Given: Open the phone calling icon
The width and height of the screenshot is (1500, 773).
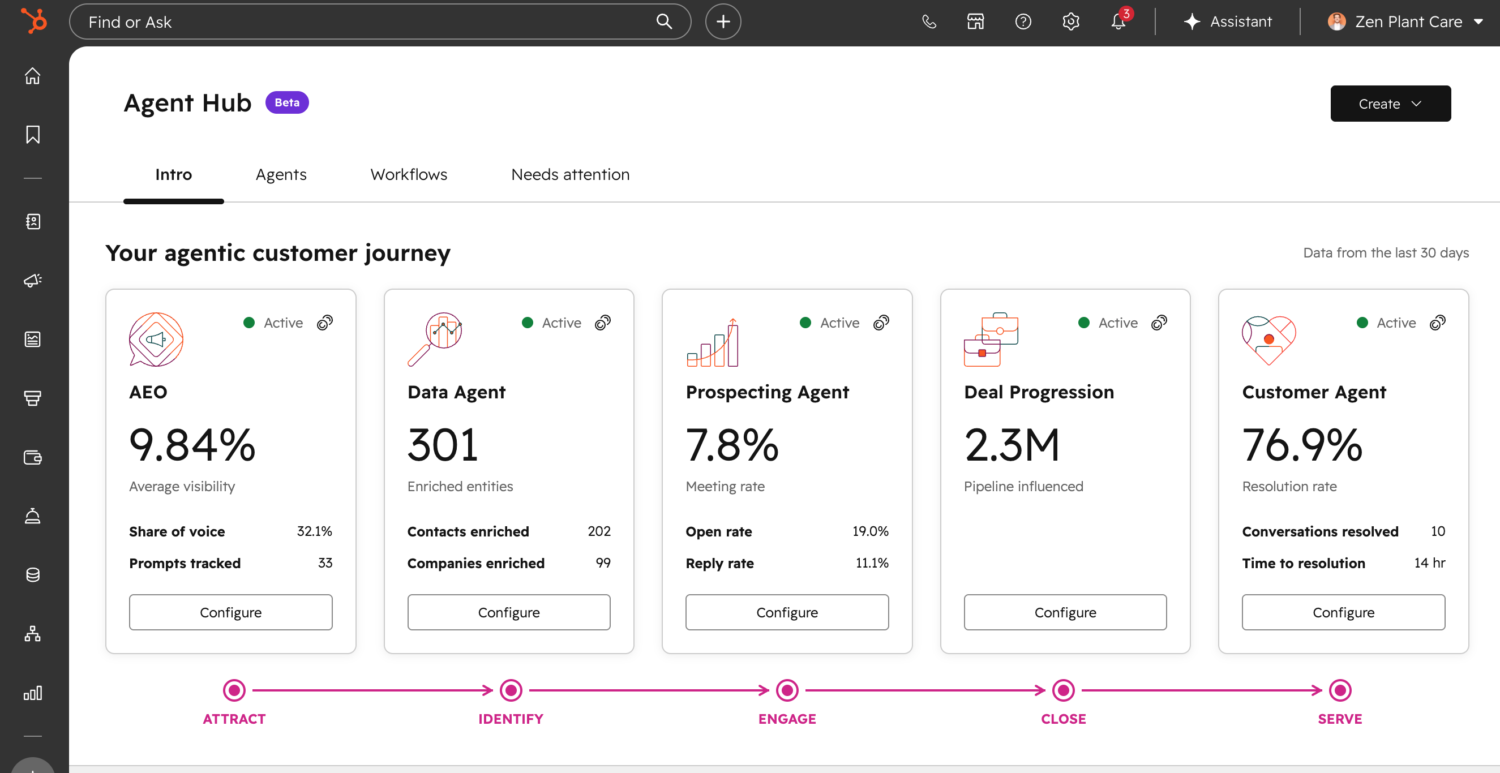Looking at the screenshot, I should [x=929, y=22].
